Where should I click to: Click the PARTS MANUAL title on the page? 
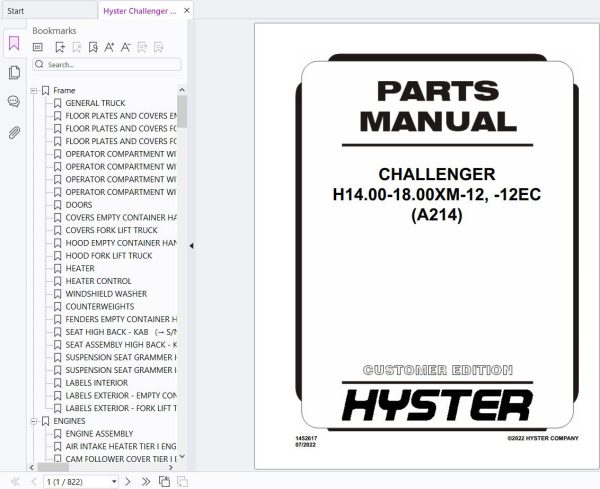point(438,106)
